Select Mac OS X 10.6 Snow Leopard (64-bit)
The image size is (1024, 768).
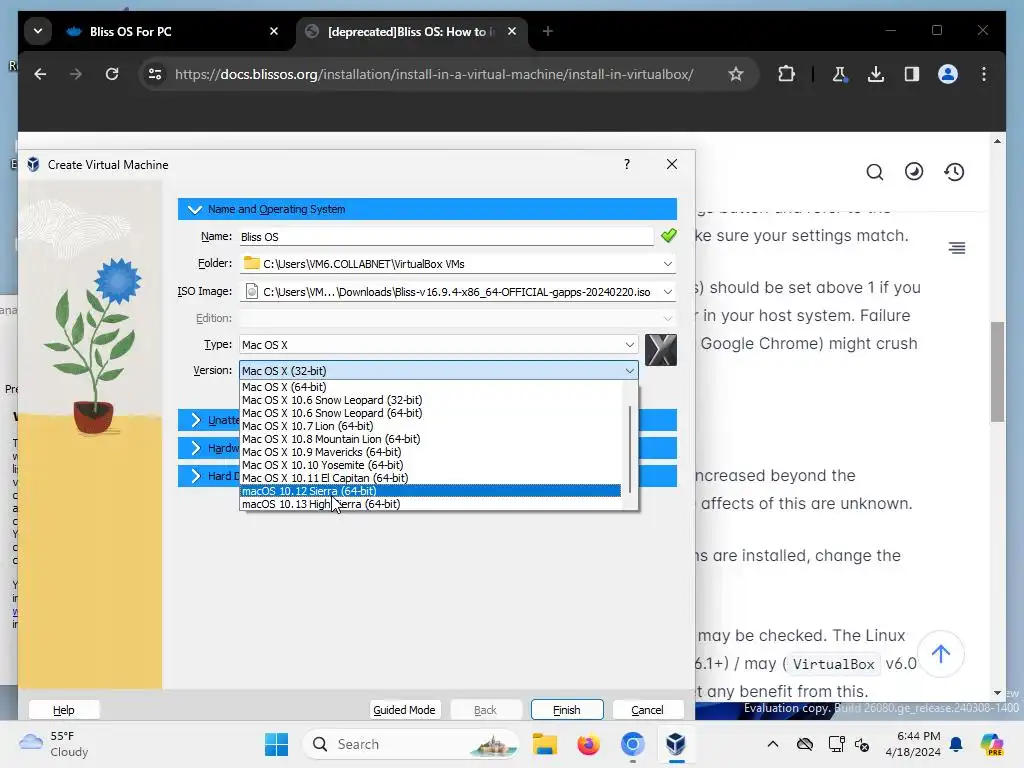coord(430,413)
